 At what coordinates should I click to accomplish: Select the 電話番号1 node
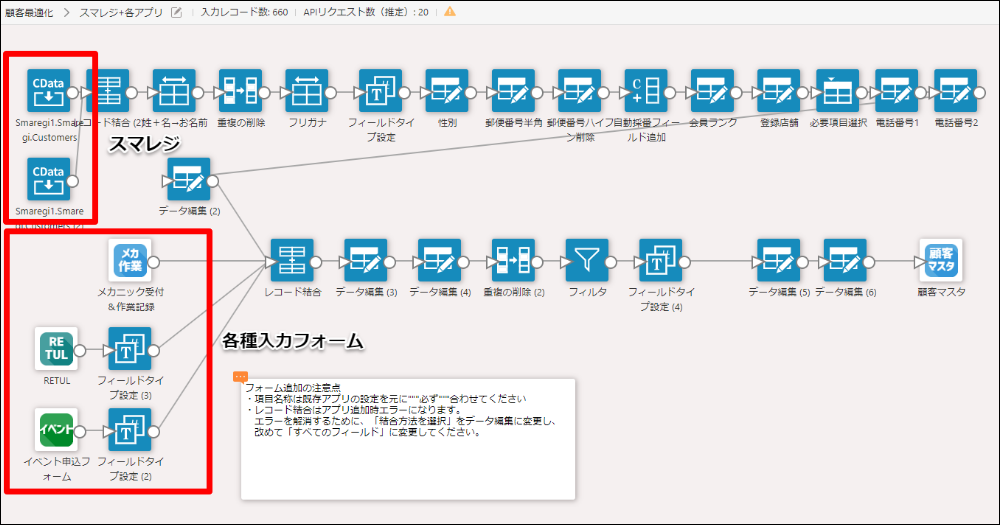tap(896, 91)
